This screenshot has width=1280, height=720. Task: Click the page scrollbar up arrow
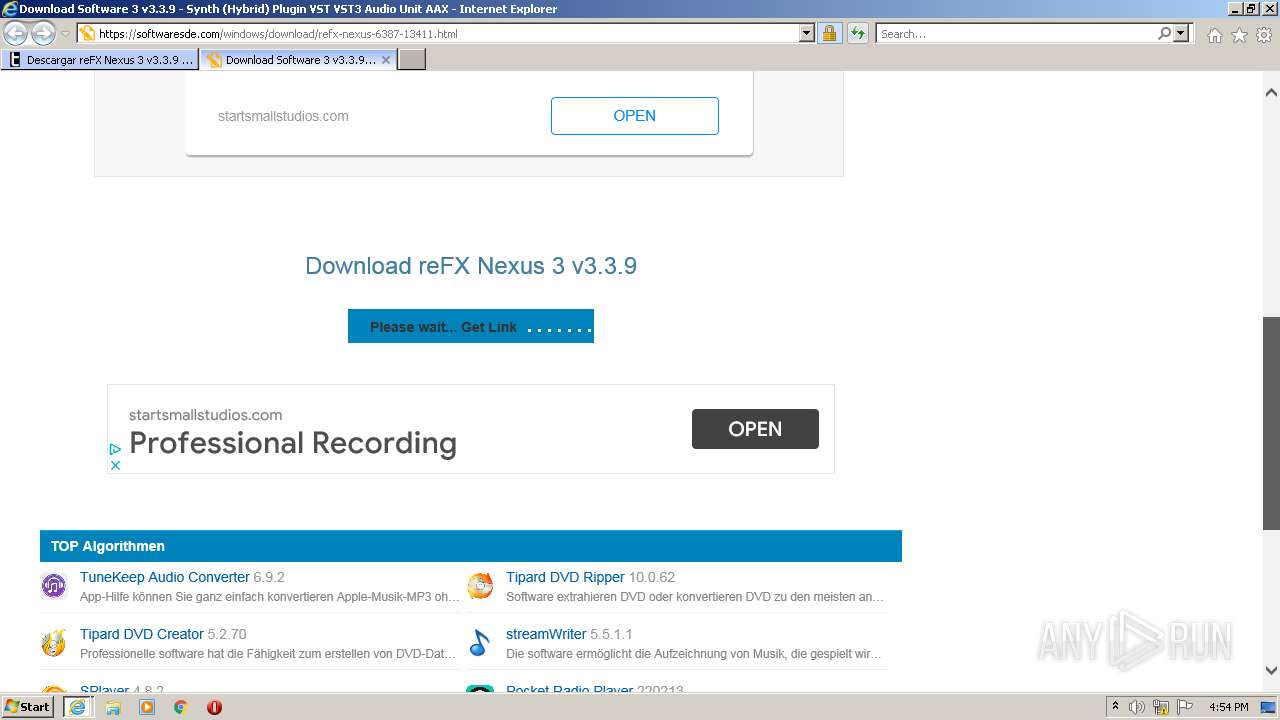1271,92
